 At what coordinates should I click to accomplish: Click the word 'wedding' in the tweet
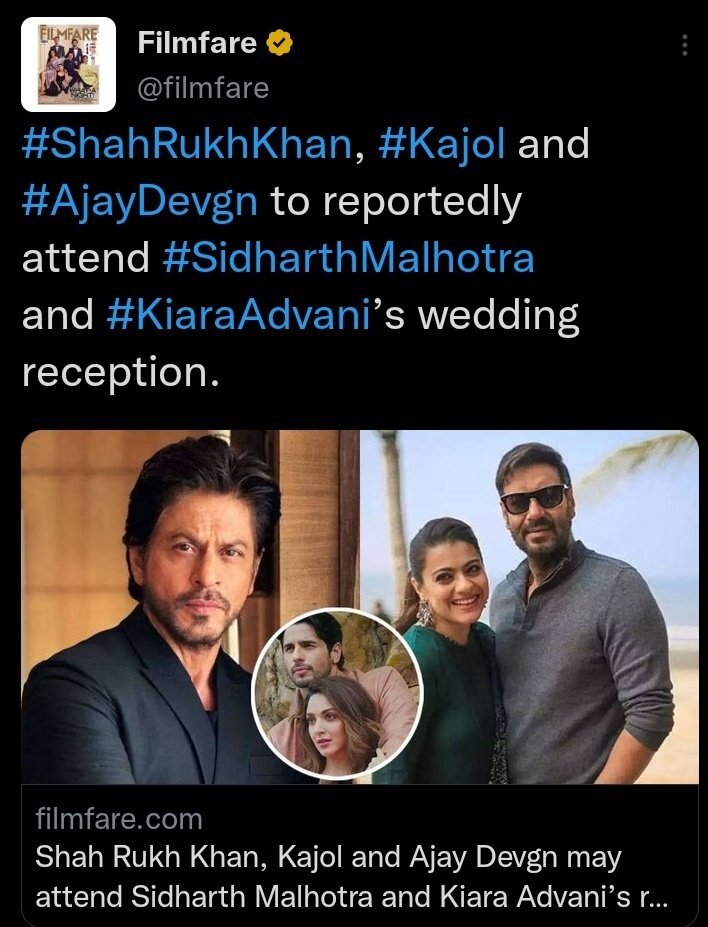coord(498,316)
